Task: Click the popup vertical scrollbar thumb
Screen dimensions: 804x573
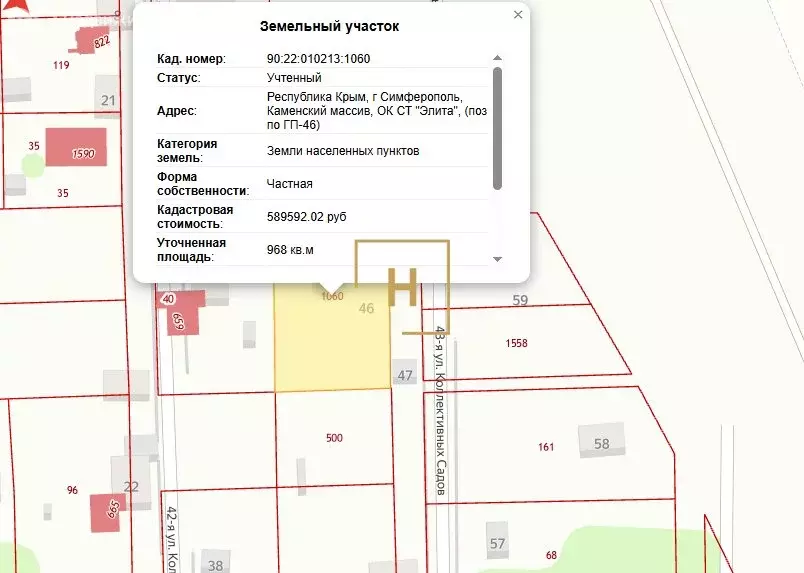Action: pos(498,127)
